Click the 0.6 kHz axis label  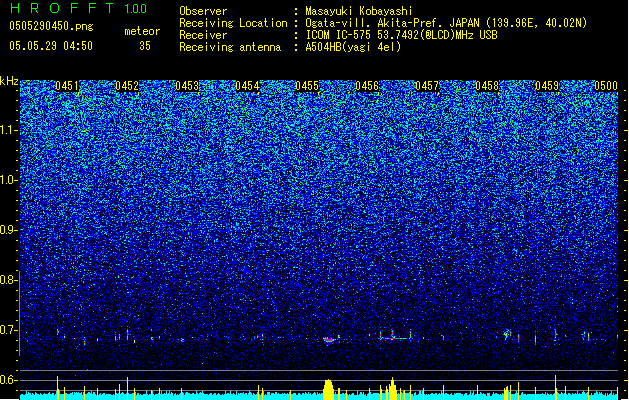point(8,380)
